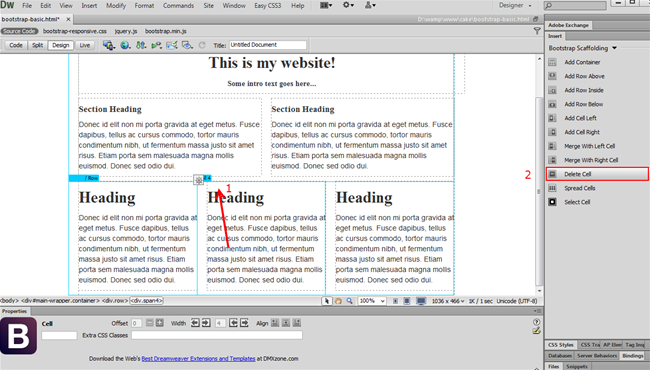Decrease the cell offset with minus button

pos(150,323)
